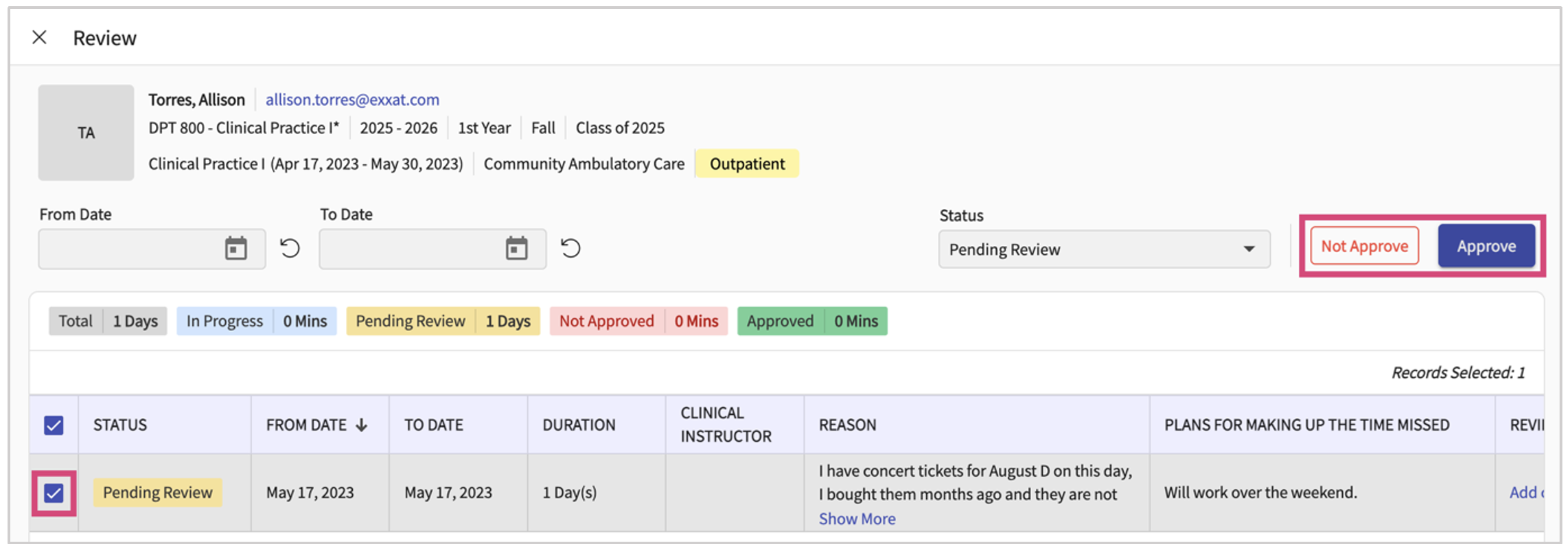Open allison.torres@exxat.com email link
1568x551 pixels.
click(352, 100)
